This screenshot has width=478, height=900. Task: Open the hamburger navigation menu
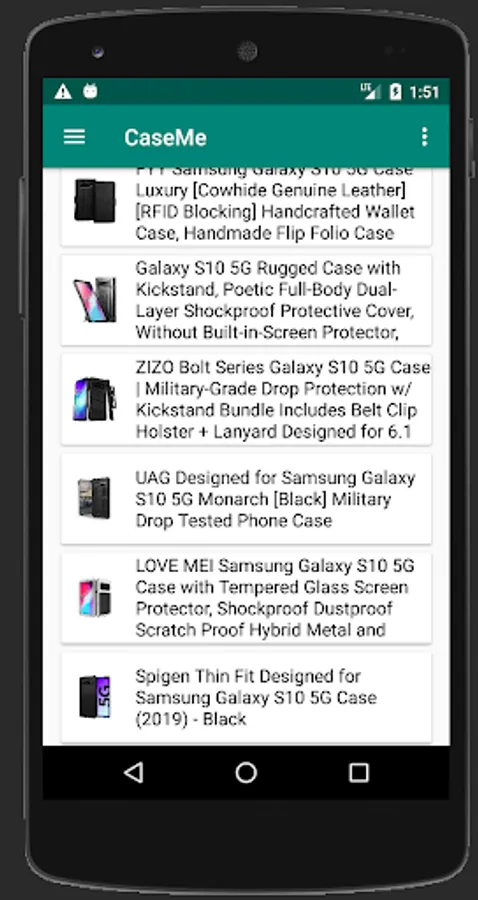[74, 137]
